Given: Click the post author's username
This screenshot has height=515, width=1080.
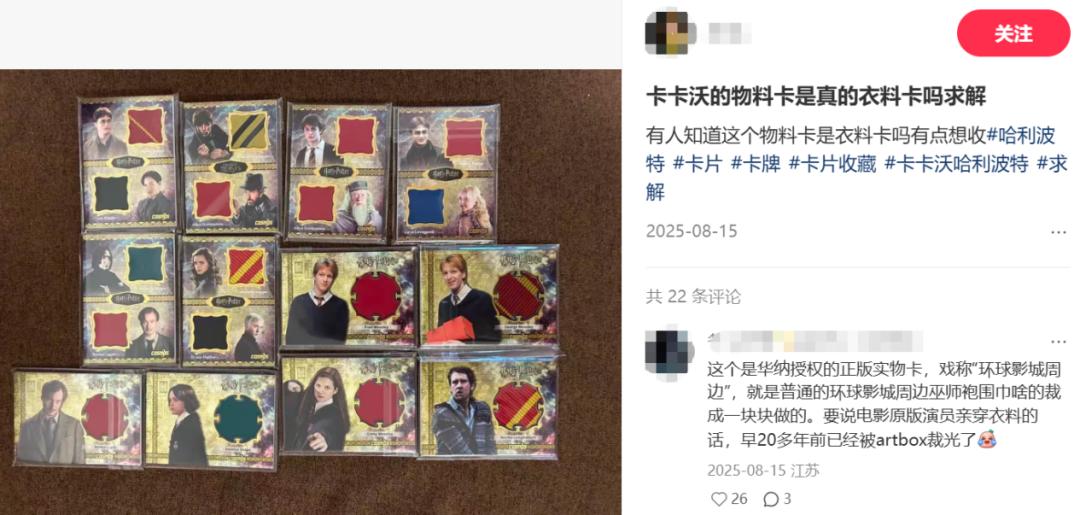Looking at the screenshot, I should [730, 33].
